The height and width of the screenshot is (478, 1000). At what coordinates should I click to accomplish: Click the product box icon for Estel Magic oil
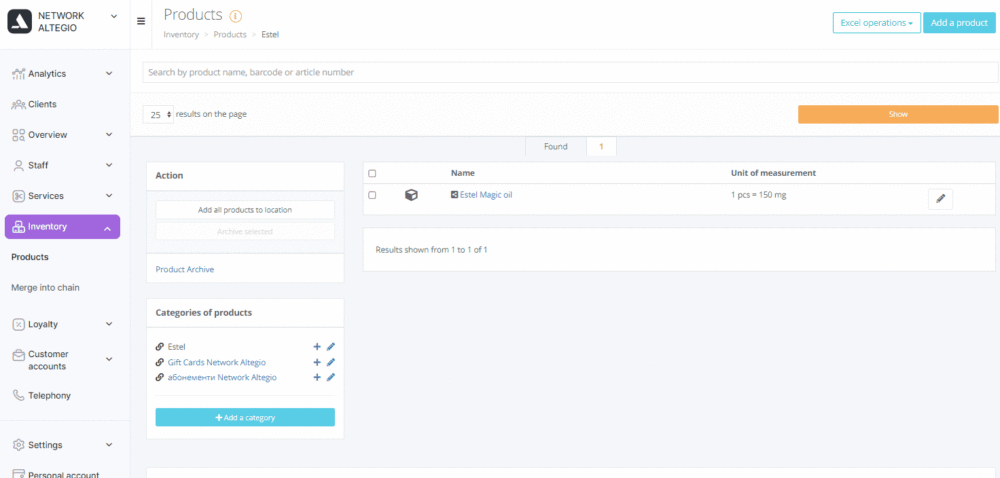411,196
